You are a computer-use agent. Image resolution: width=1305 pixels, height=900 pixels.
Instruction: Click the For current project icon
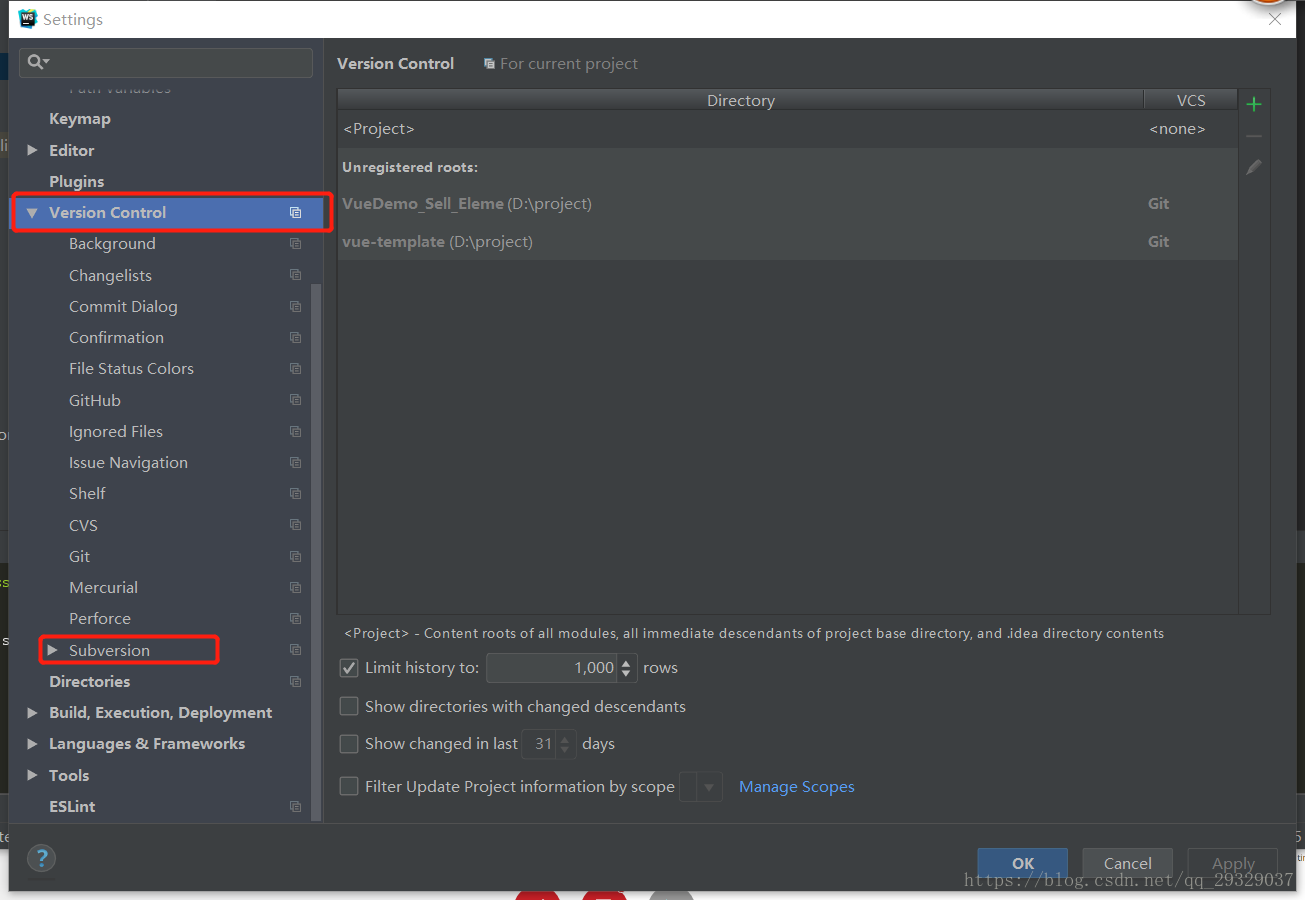point(489,64)
